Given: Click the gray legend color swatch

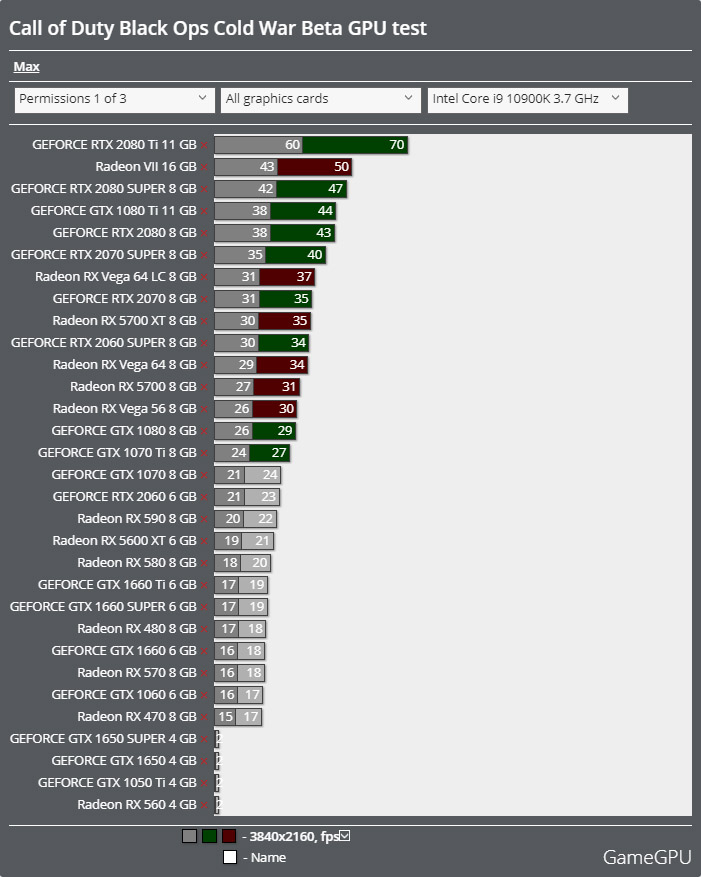Looking at the screenshot, I should [x=189, y=836].
